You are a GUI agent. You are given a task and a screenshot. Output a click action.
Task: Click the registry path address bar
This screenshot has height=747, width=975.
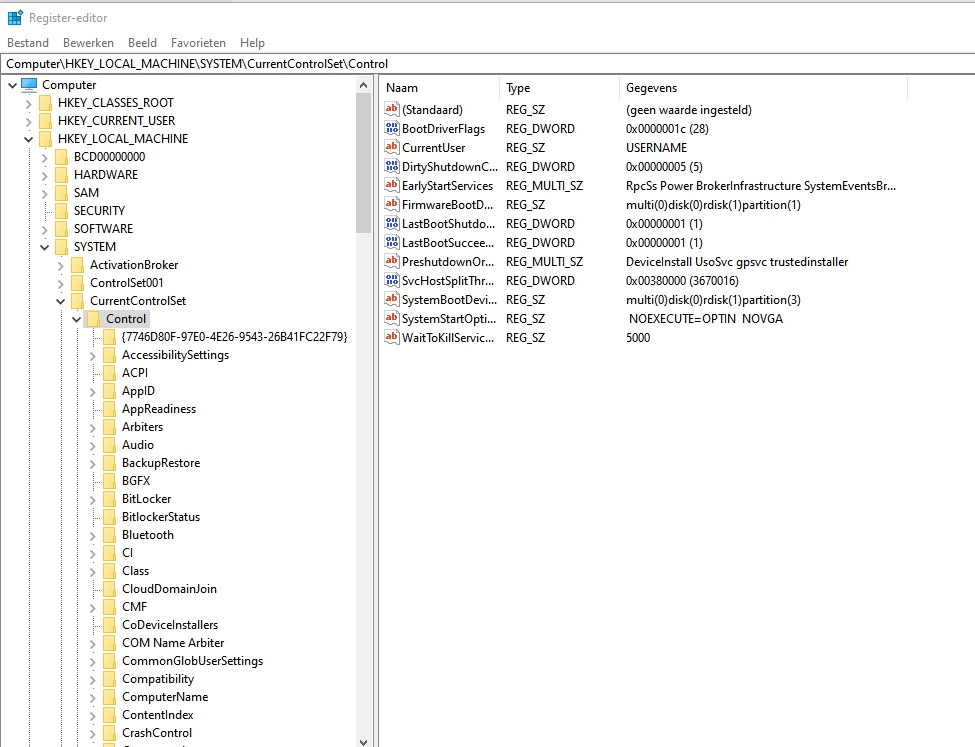click(487, 64)
